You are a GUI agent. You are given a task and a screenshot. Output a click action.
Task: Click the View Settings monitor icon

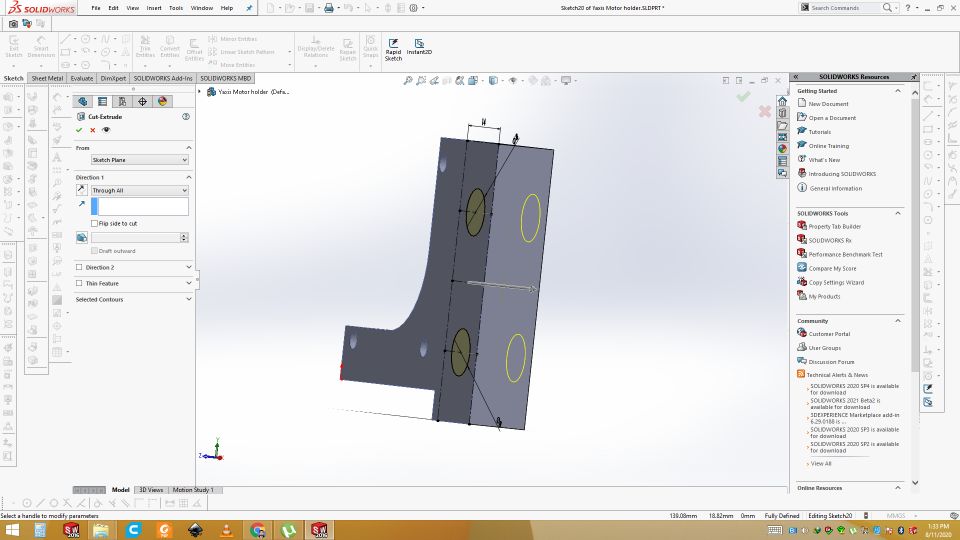click(566, 80)
